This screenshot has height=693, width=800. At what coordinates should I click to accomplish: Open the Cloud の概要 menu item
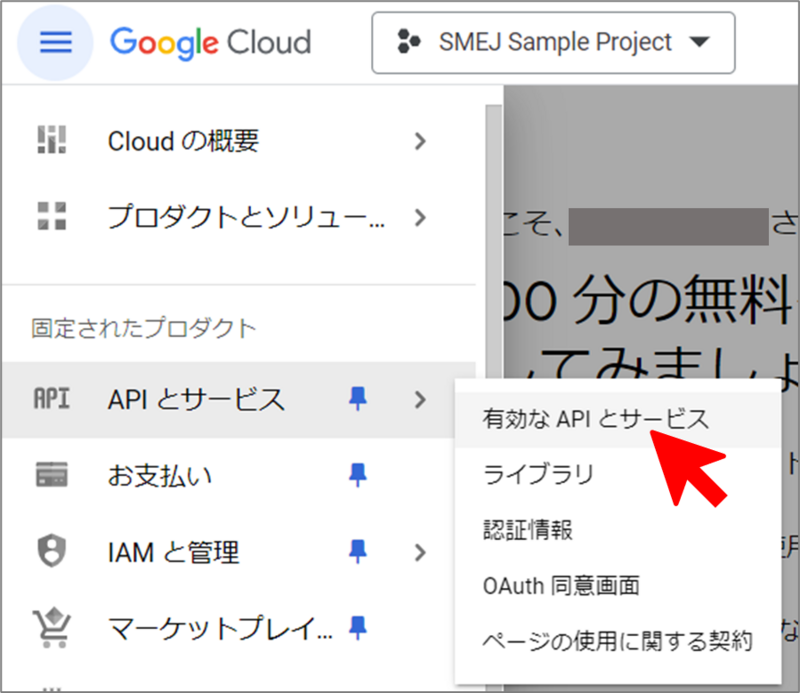point(239,141)
